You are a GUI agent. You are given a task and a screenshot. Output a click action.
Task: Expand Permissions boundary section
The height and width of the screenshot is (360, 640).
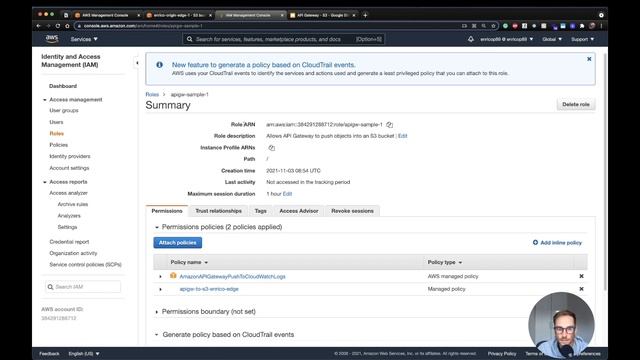pos(157,312)
